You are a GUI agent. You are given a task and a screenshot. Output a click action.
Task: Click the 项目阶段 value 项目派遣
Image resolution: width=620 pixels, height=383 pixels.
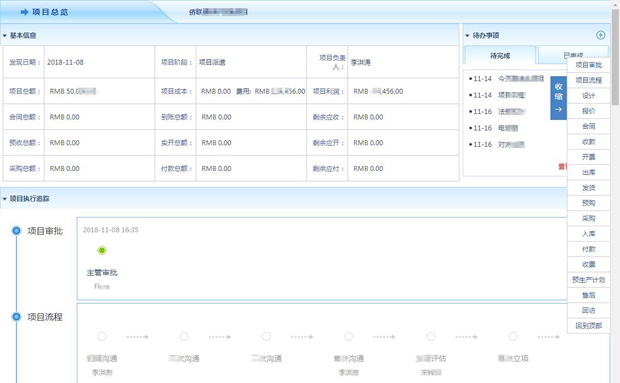pos(212,62)
